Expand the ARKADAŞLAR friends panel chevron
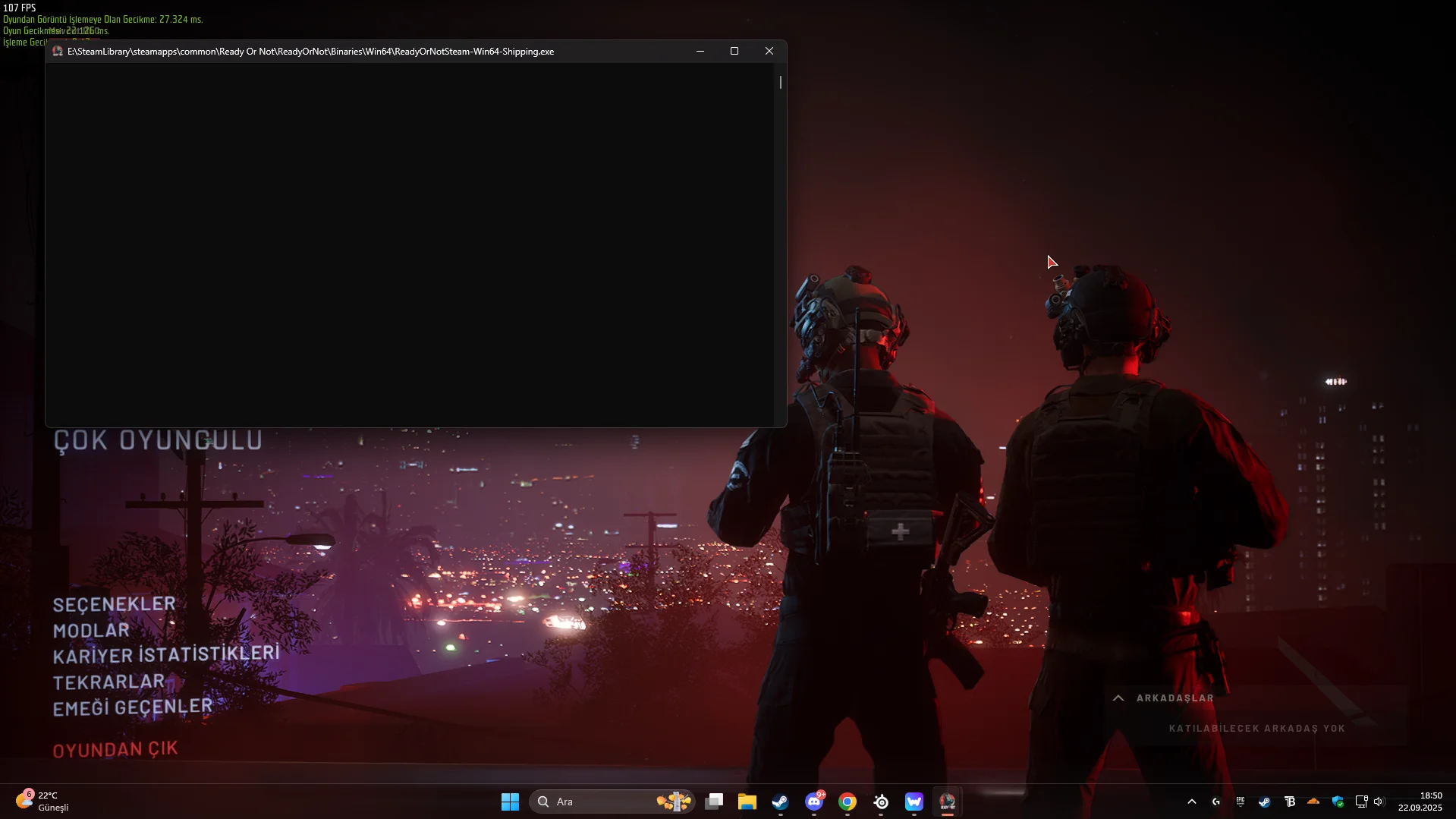The height and width of the screenshot is (819, 1456). tap(1118, 698)
